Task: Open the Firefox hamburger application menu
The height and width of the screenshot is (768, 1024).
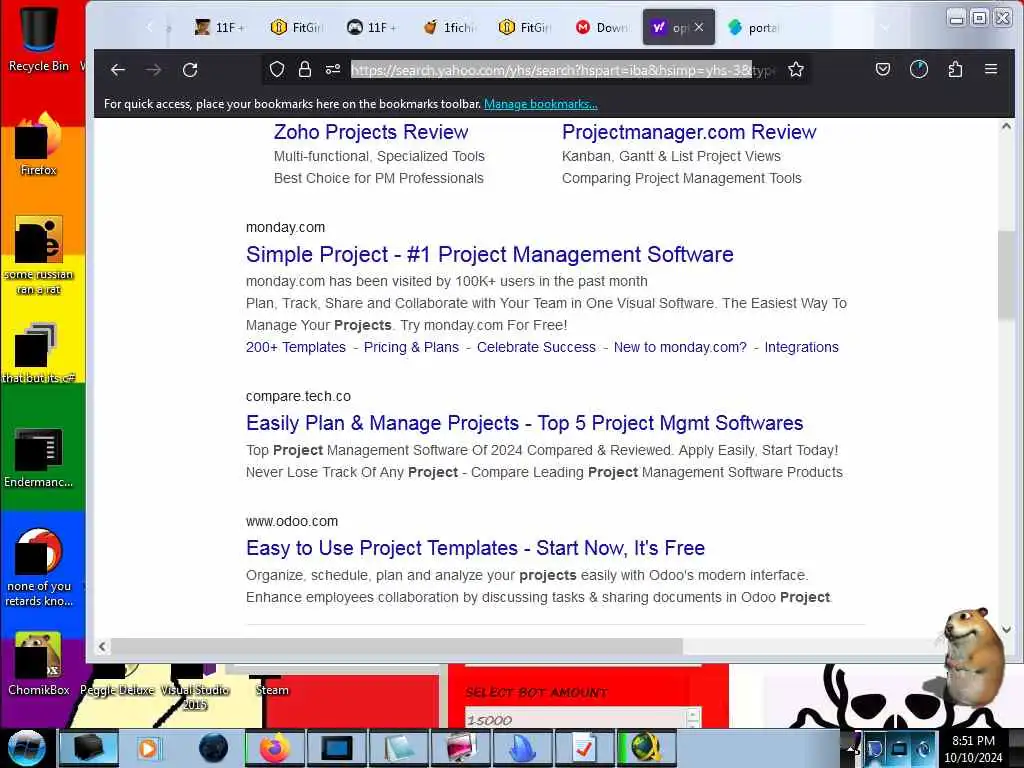Action: click(991, 69)
